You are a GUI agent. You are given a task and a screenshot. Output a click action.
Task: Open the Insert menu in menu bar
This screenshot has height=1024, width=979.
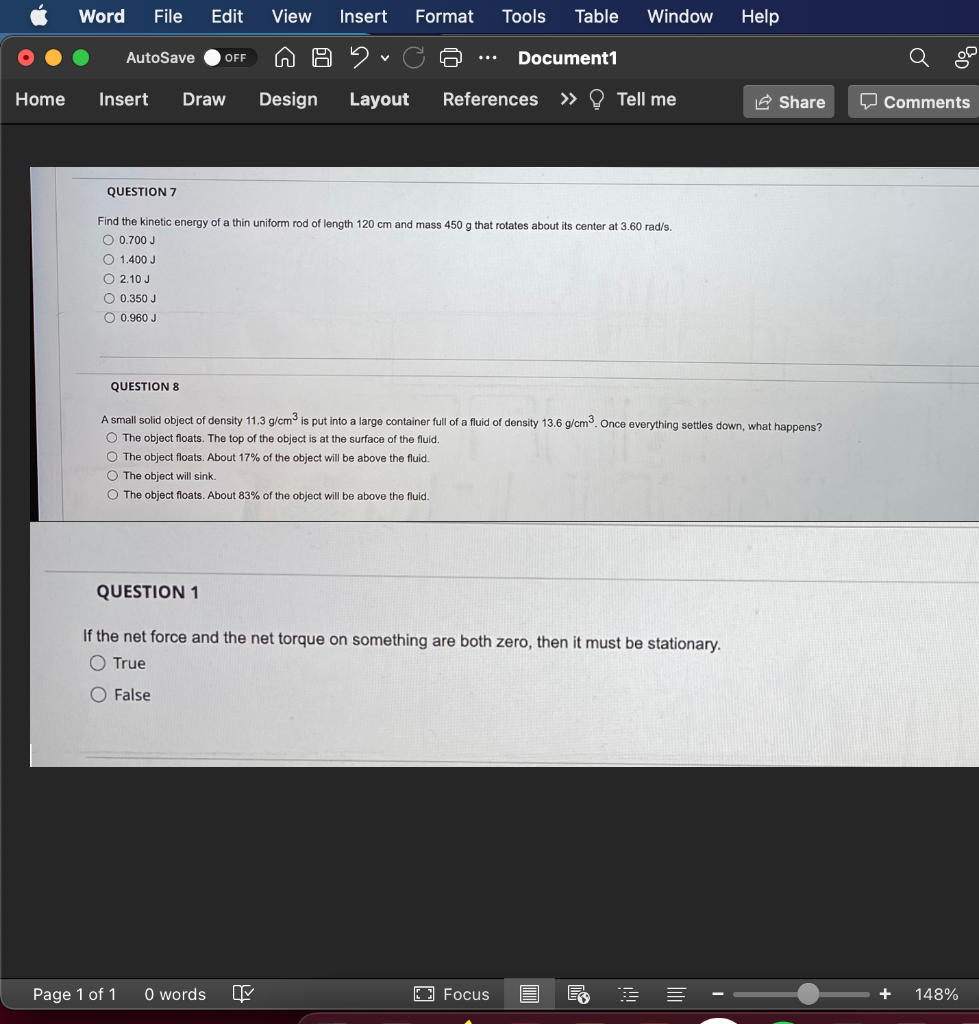(x=363, y=16)
